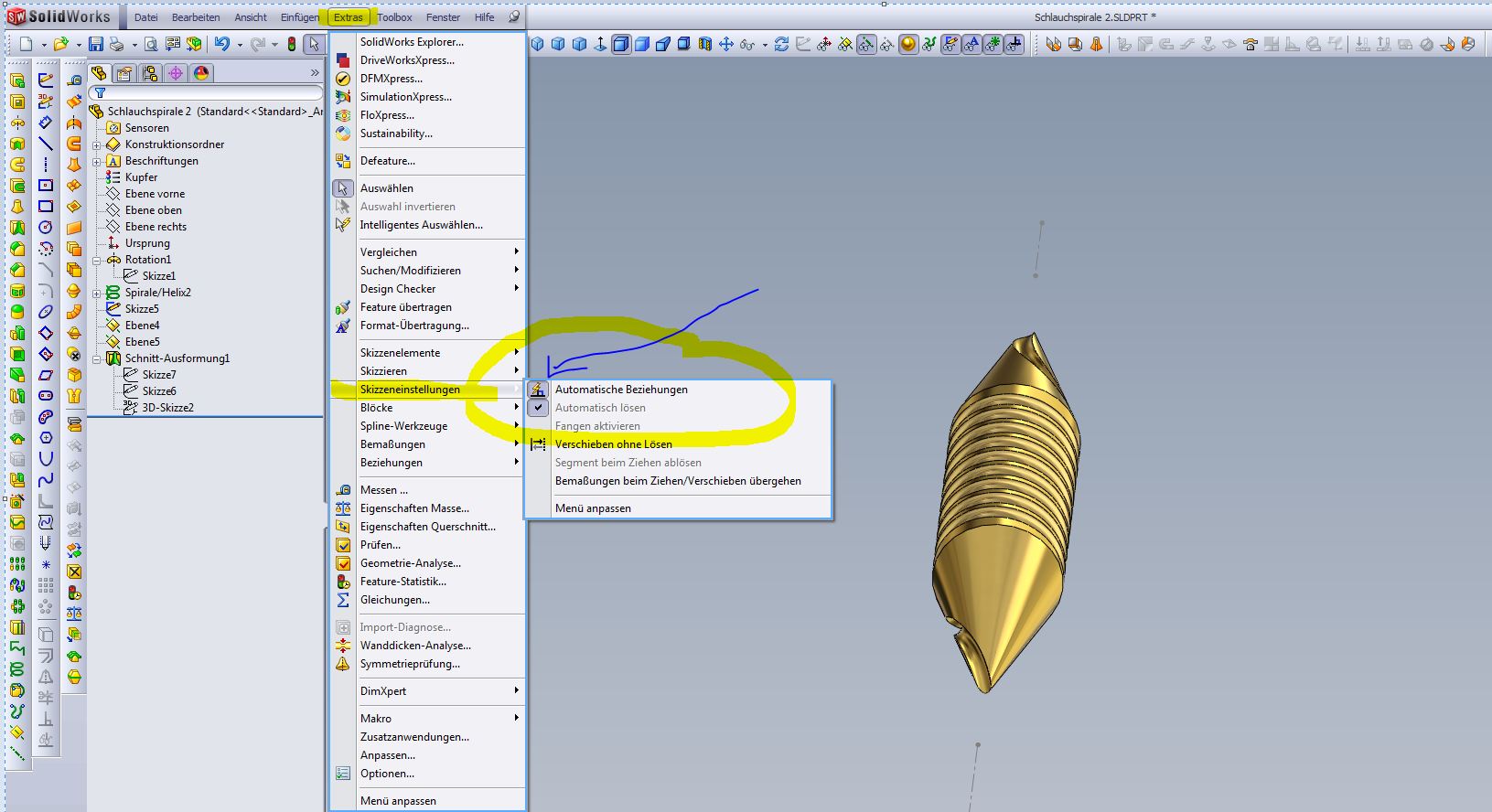Select the Corner Rectangle tool
Viewport: 1492px width, 812px height.
pyautogui.click(x=46, y=207)
